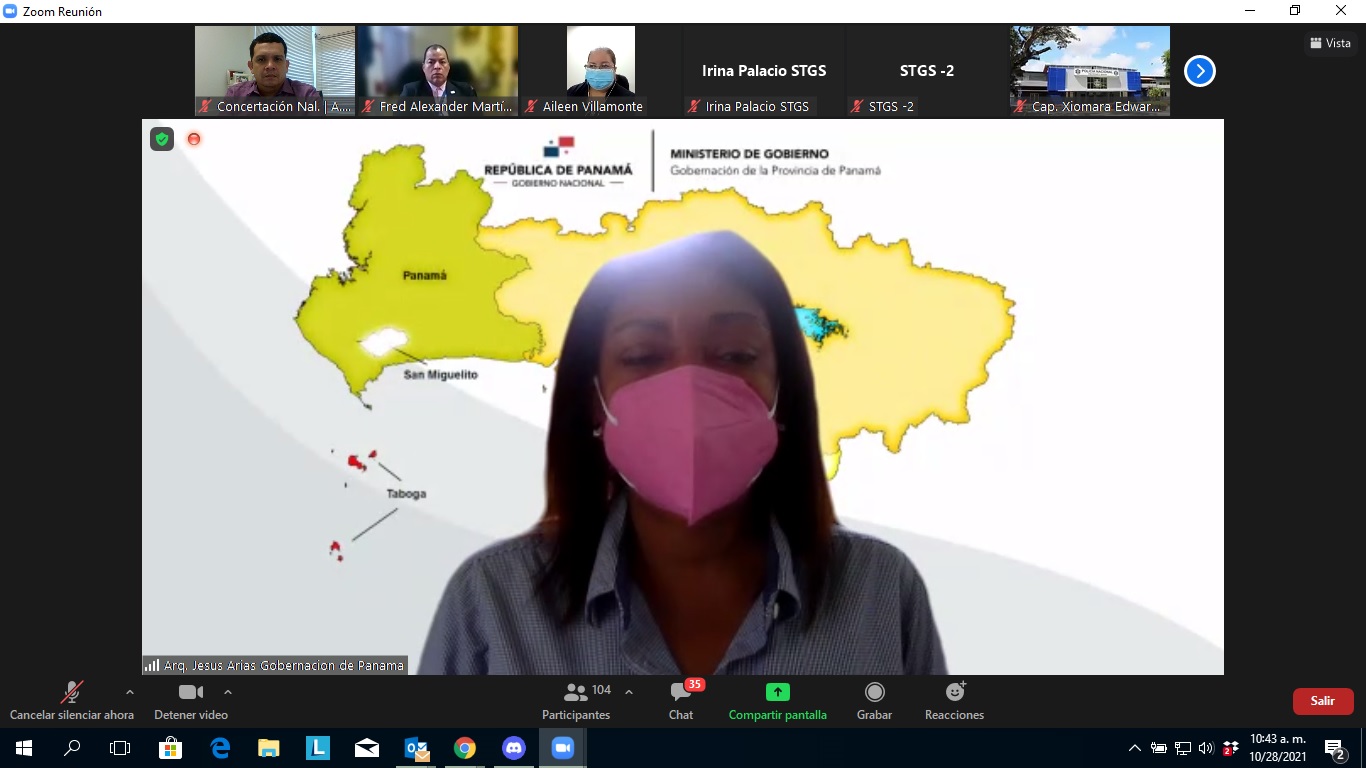Show hidden system tray icons

point(1135,748)
